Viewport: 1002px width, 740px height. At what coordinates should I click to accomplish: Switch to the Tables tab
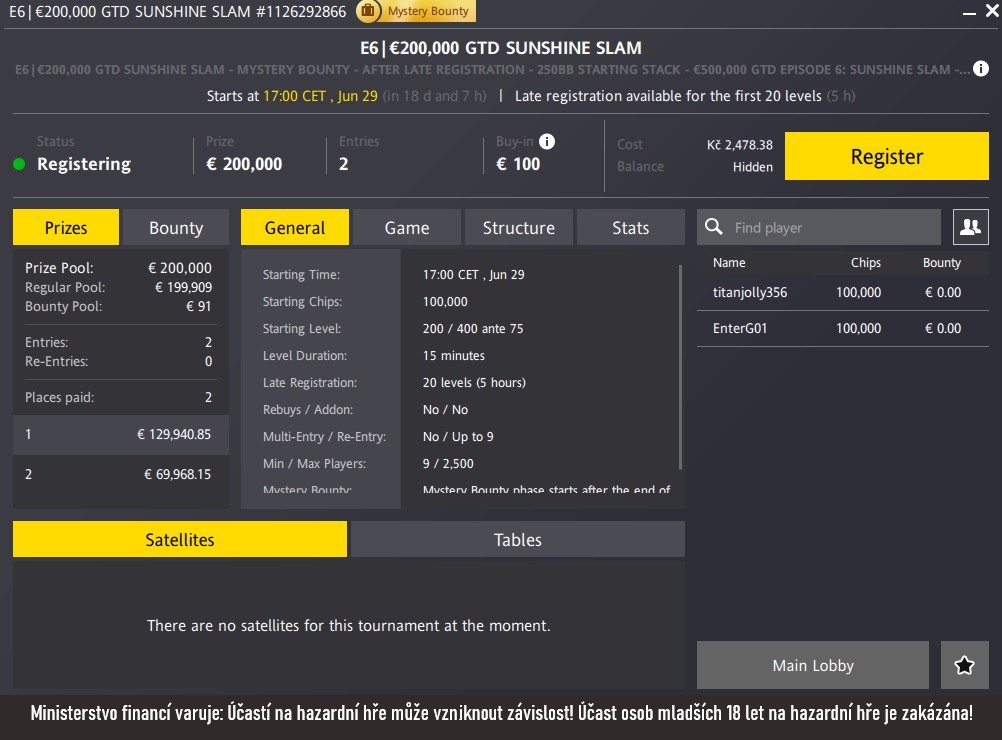point(517,539)
